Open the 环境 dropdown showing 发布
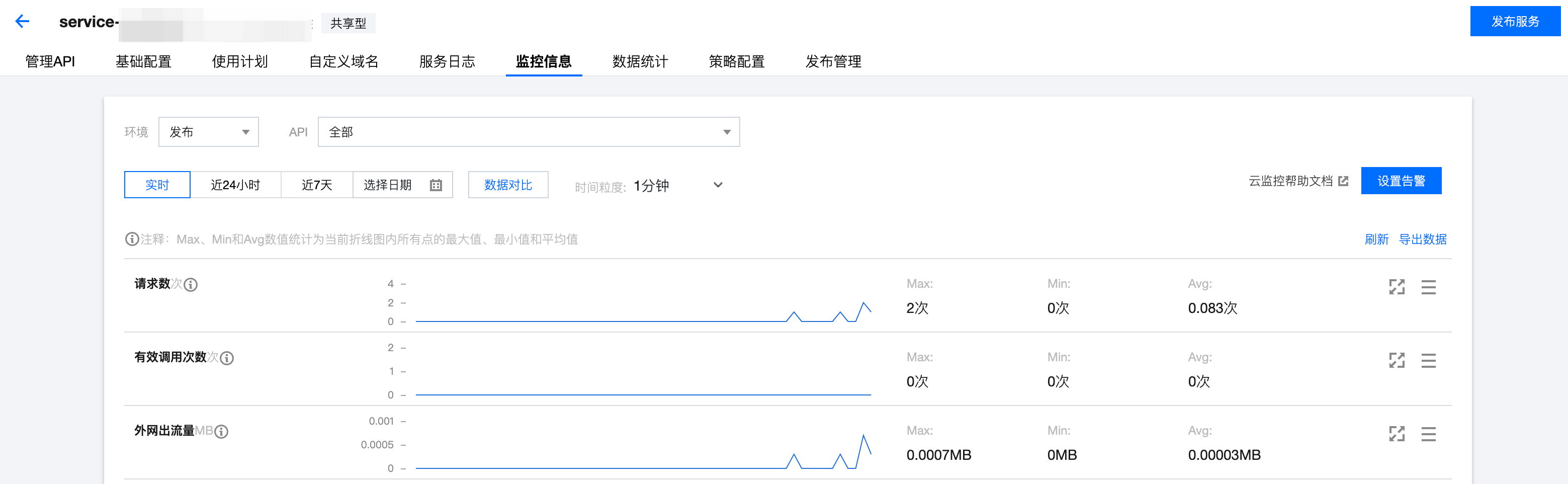The width and height of the screenshot is (1568, 484). (209, 132)
